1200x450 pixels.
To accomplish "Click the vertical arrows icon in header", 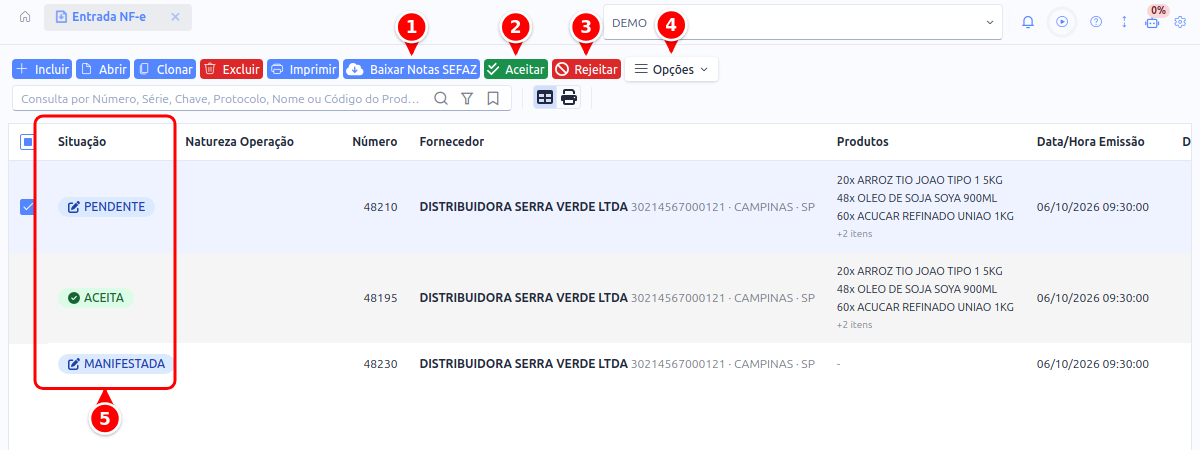I will (x=1124, y=22).
